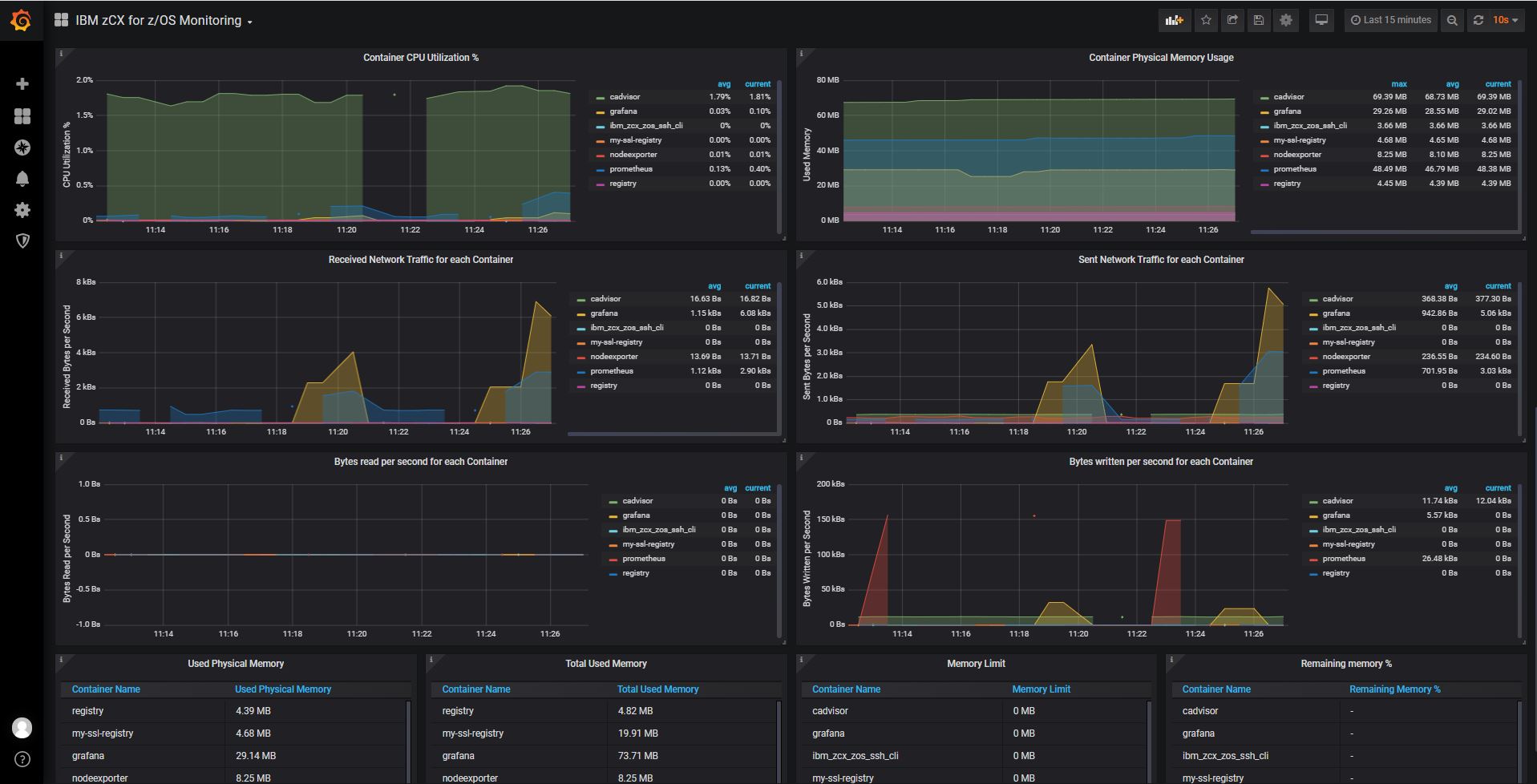Open the Last 15 minutes time picker
The height and width of the screenshot is (784, 1537).
[x=1391, y=21]
